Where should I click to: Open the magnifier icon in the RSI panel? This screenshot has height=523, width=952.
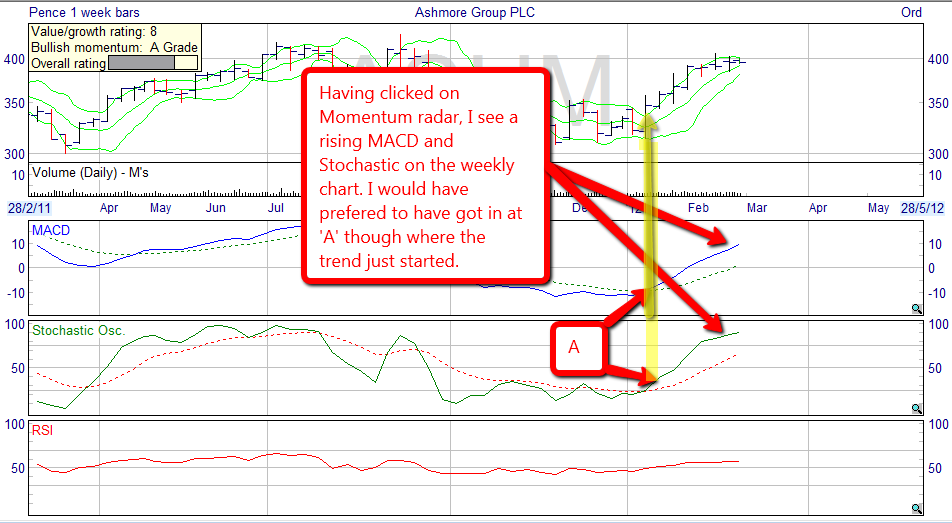tap(917, 509)
